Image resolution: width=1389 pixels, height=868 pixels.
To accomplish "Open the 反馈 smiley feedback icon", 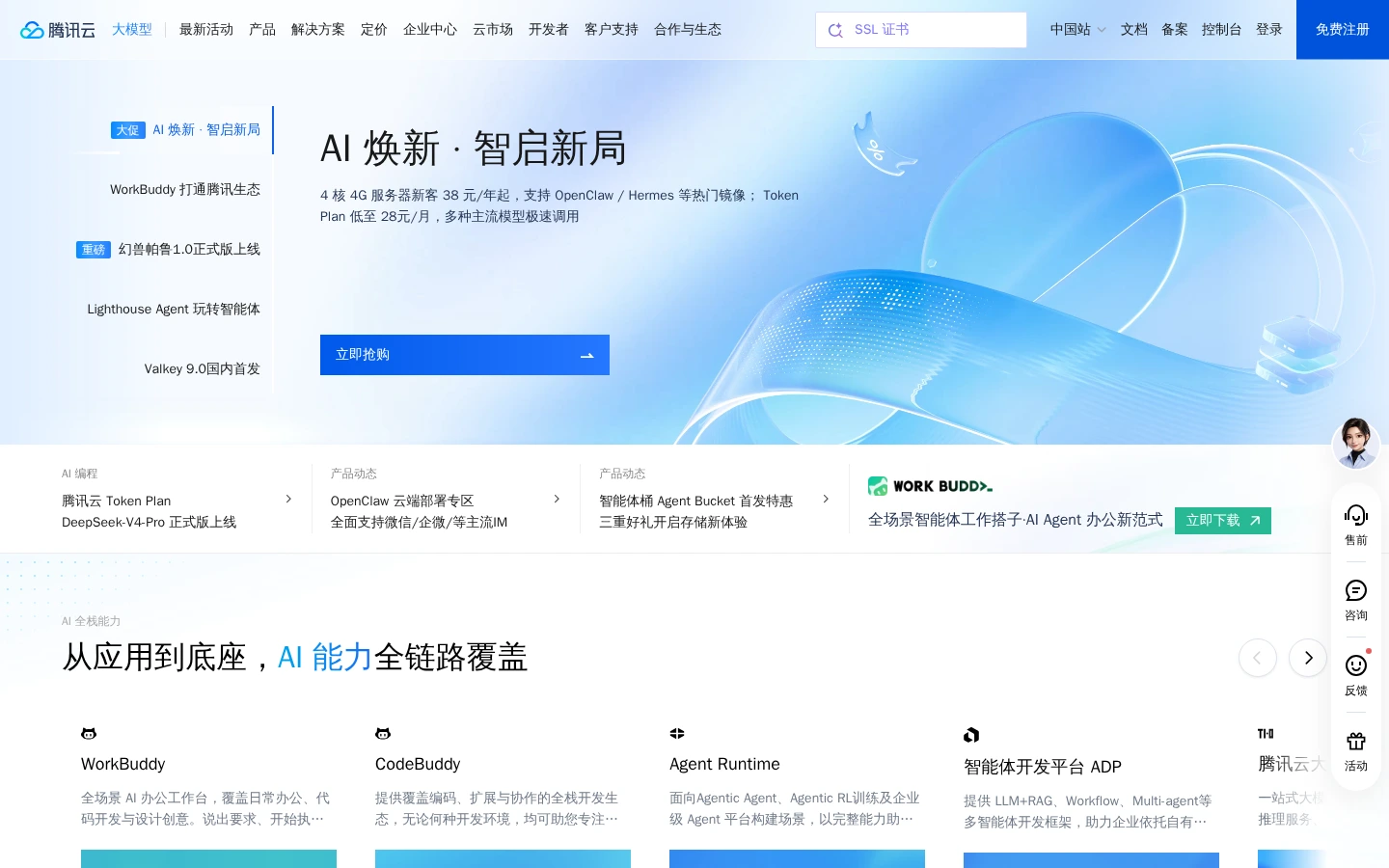I will (x=1356, y=665).
